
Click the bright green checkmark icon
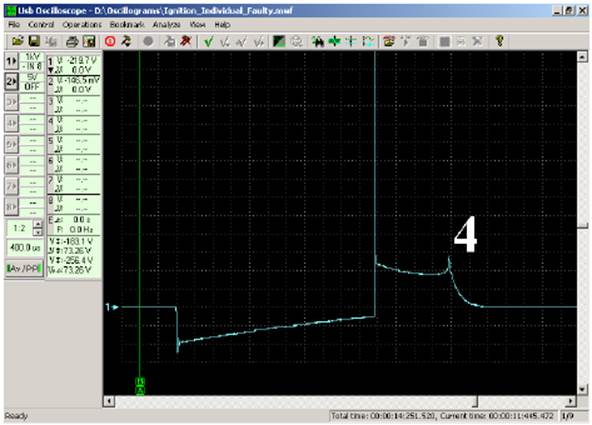(x=208, y=41)
